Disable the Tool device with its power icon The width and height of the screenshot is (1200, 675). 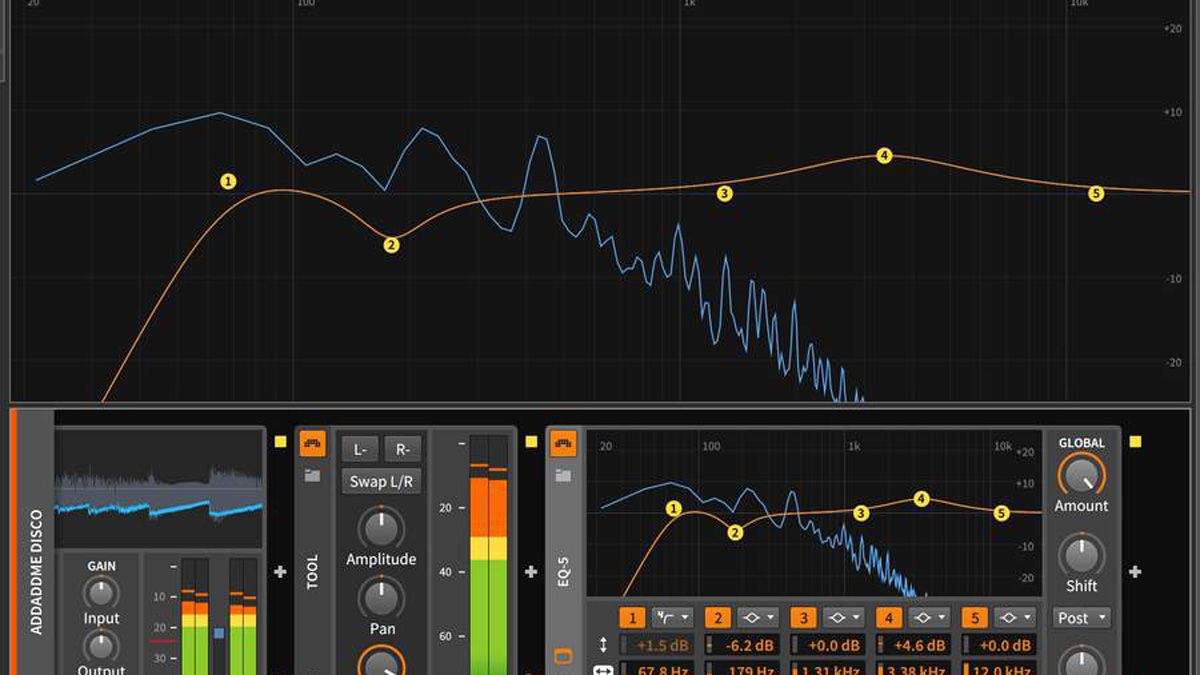pyautogui.click(x=313, y=445)
